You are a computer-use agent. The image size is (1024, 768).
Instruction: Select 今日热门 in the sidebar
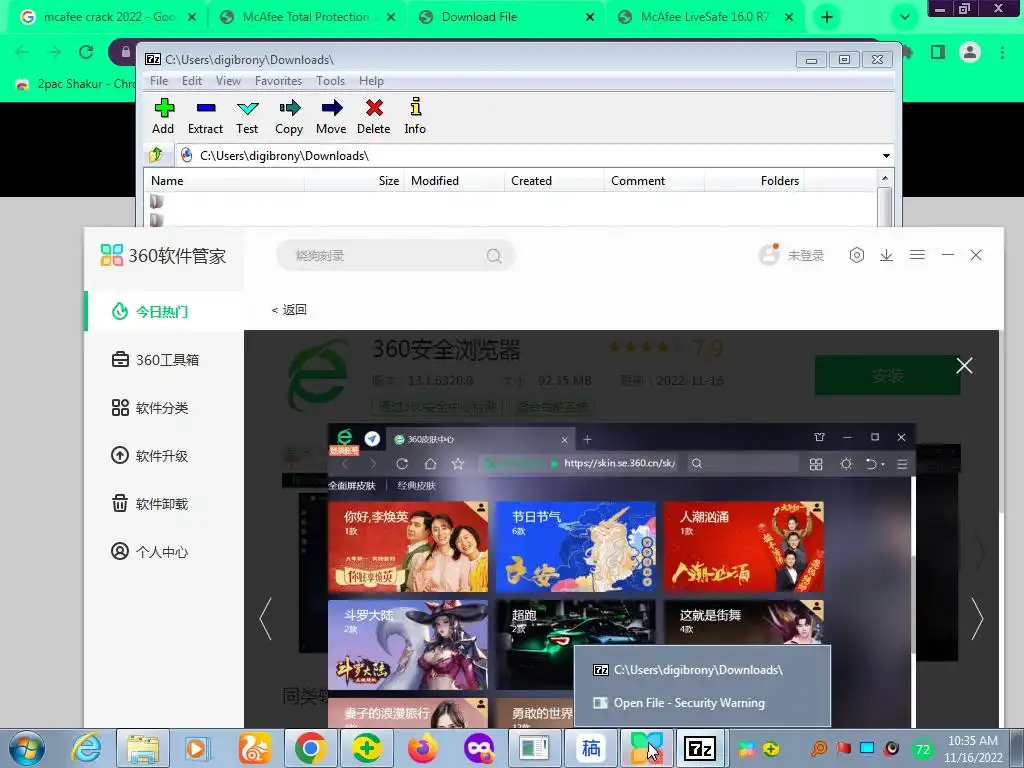tap(165, 312)
